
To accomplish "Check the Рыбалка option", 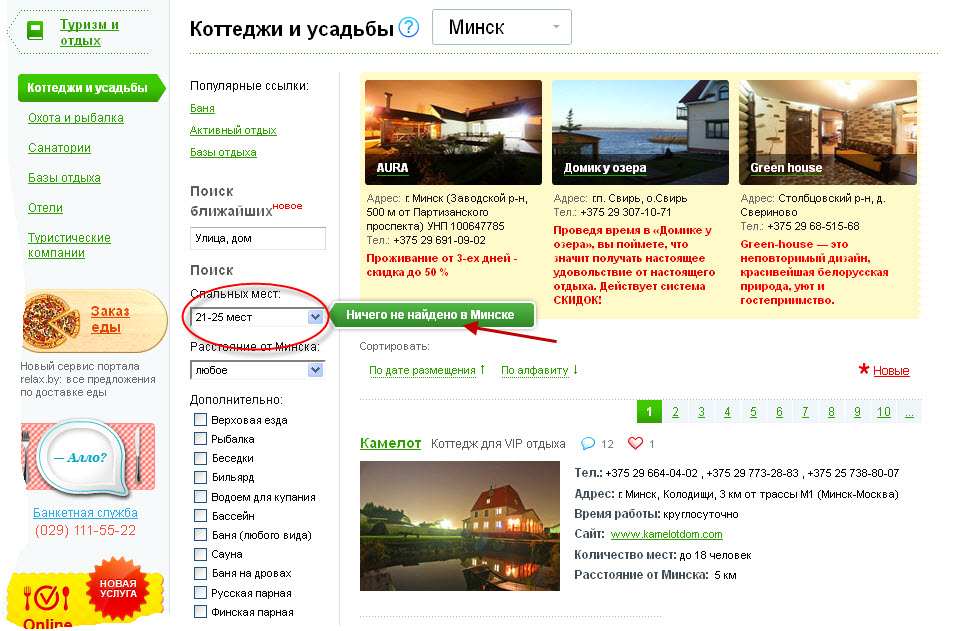I will (201, 439).
